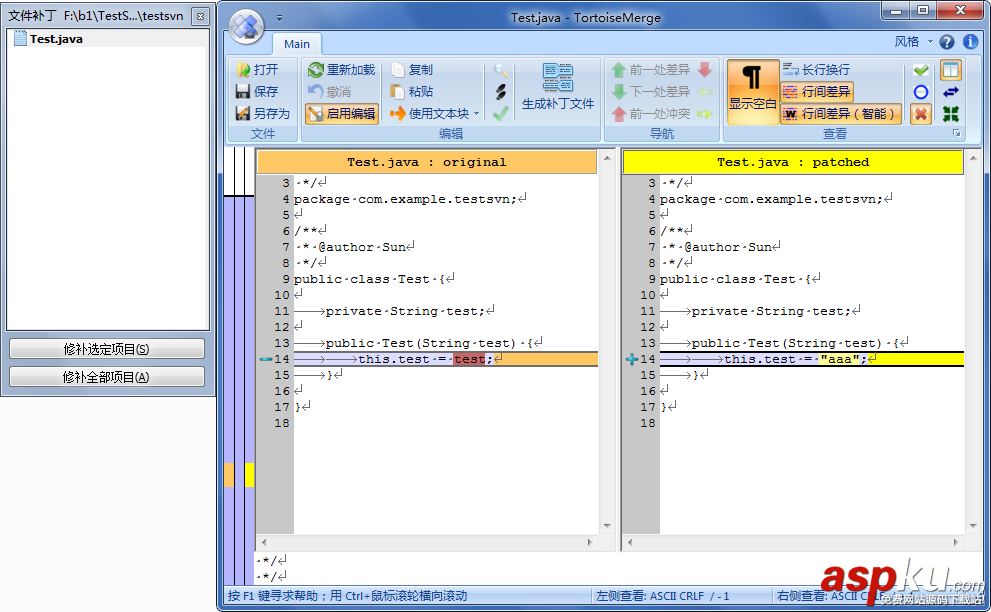Click the green collapse arrows icon
This screenshot has height=612, width=991.
(x=951, y=114)
